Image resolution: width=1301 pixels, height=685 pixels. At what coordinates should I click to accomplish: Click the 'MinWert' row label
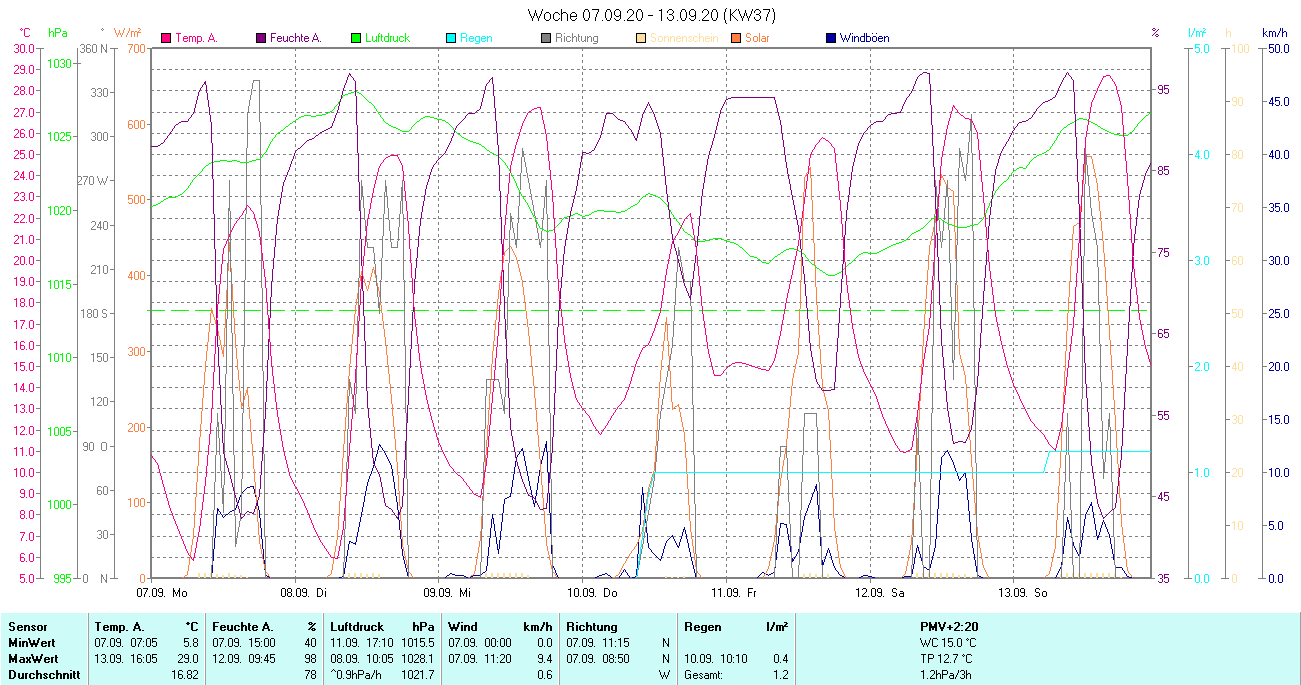pyautogui.click(x=31, y=642)
